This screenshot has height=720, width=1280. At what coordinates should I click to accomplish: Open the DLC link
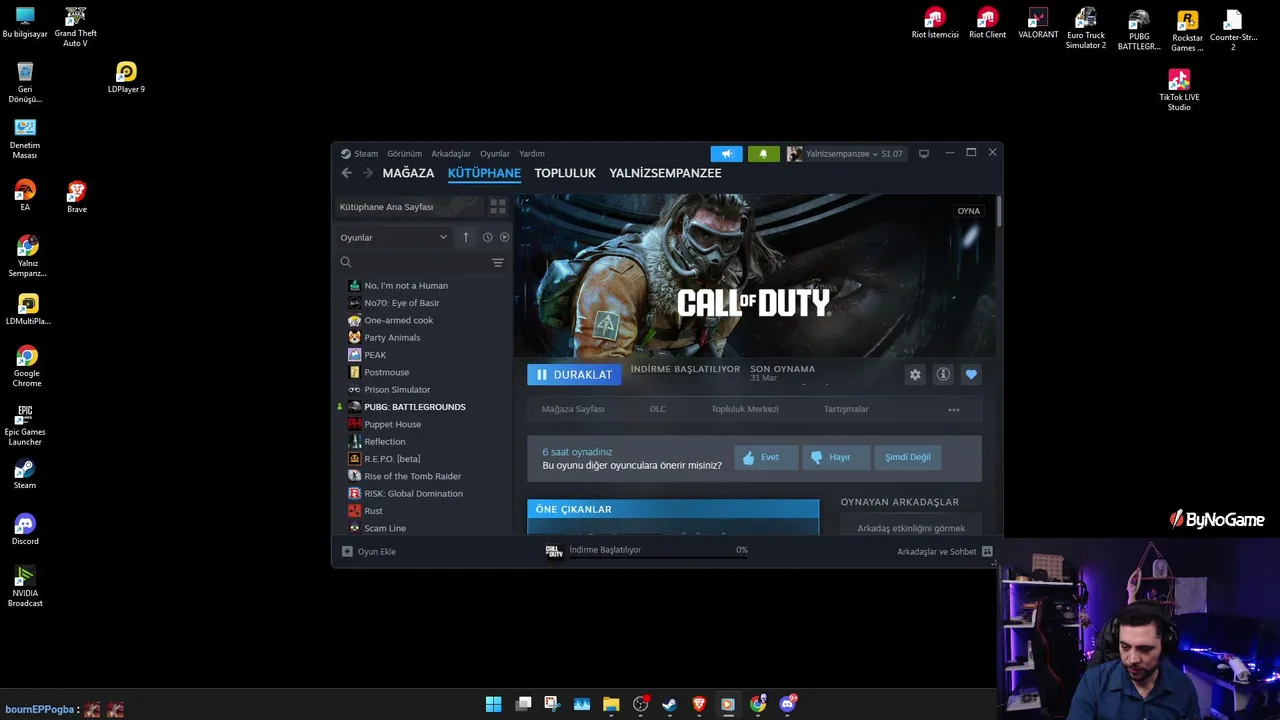tap(658, 409)
